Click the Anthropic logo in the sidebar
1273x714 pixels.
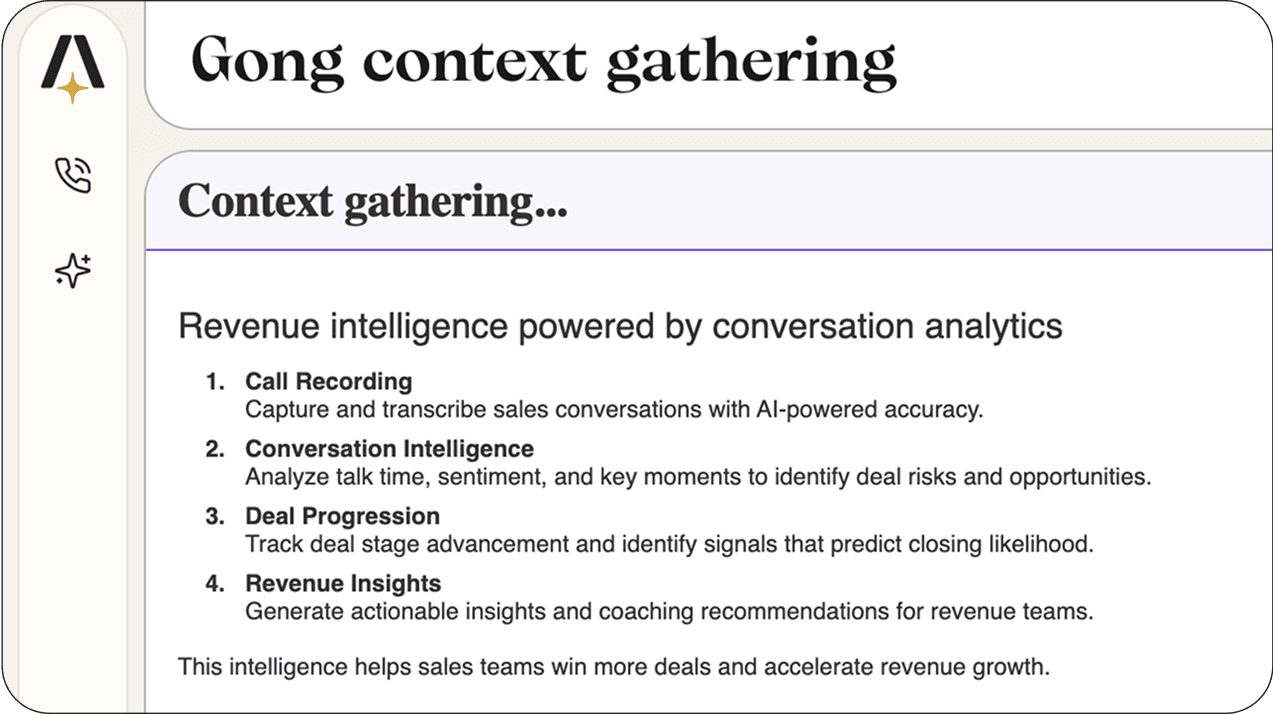click(x=73, y=60)
